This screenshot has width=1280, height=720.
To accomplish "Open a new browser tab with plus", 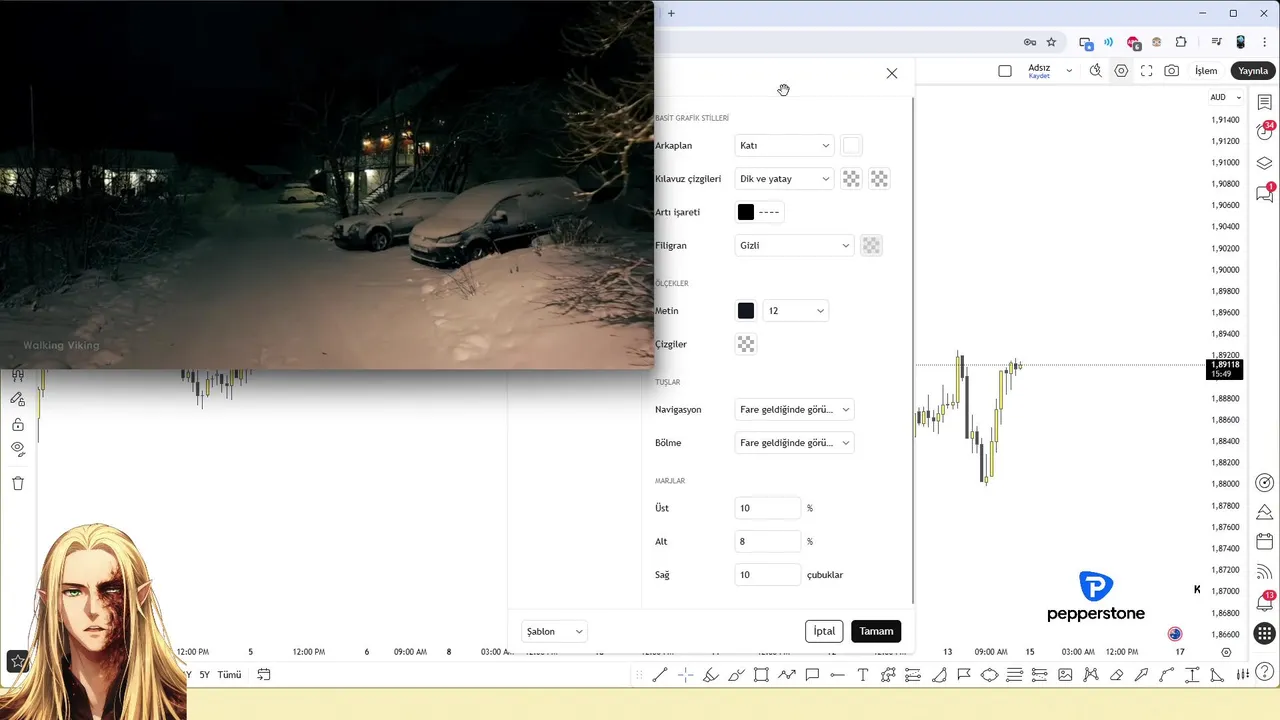I will pyautogui.click(x=671, y=13).
